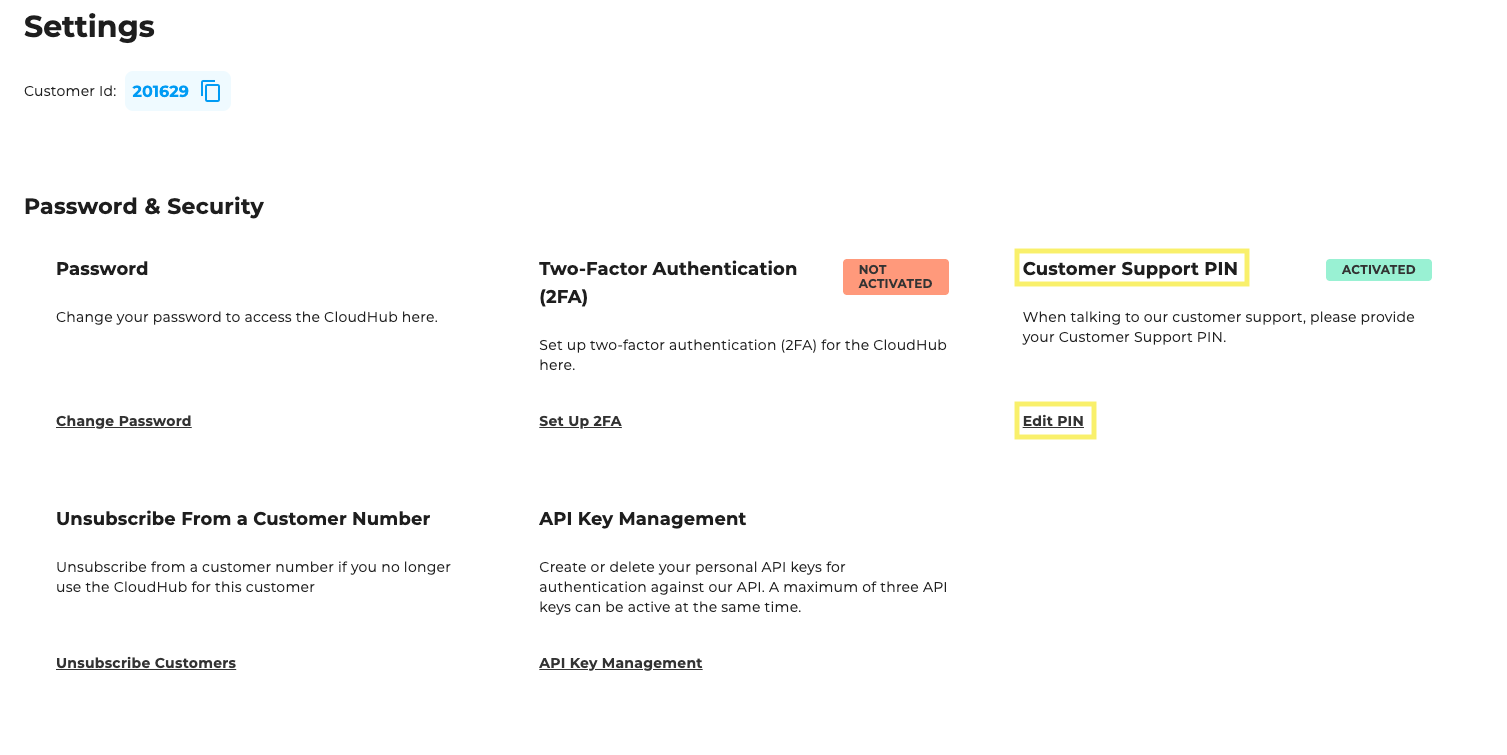This screenshot has width=1507, height=755.
Task: Click the blue Customer Id chip
Action: coord(177,91)
